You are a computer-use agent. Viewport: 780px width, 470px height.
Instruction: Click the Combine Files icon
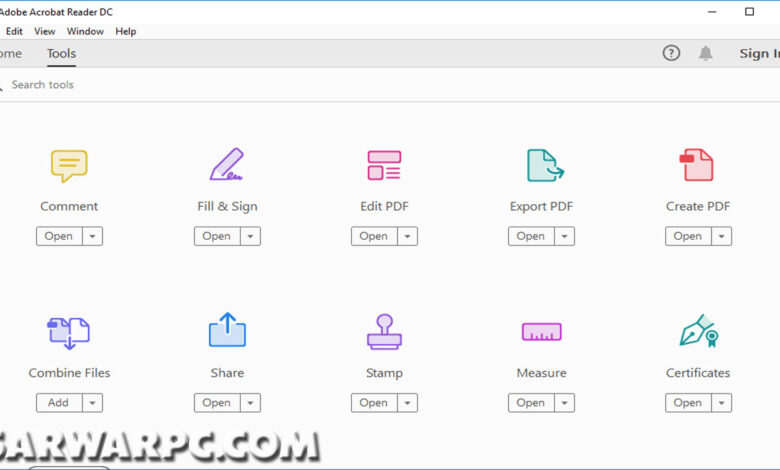pos(69,333)
